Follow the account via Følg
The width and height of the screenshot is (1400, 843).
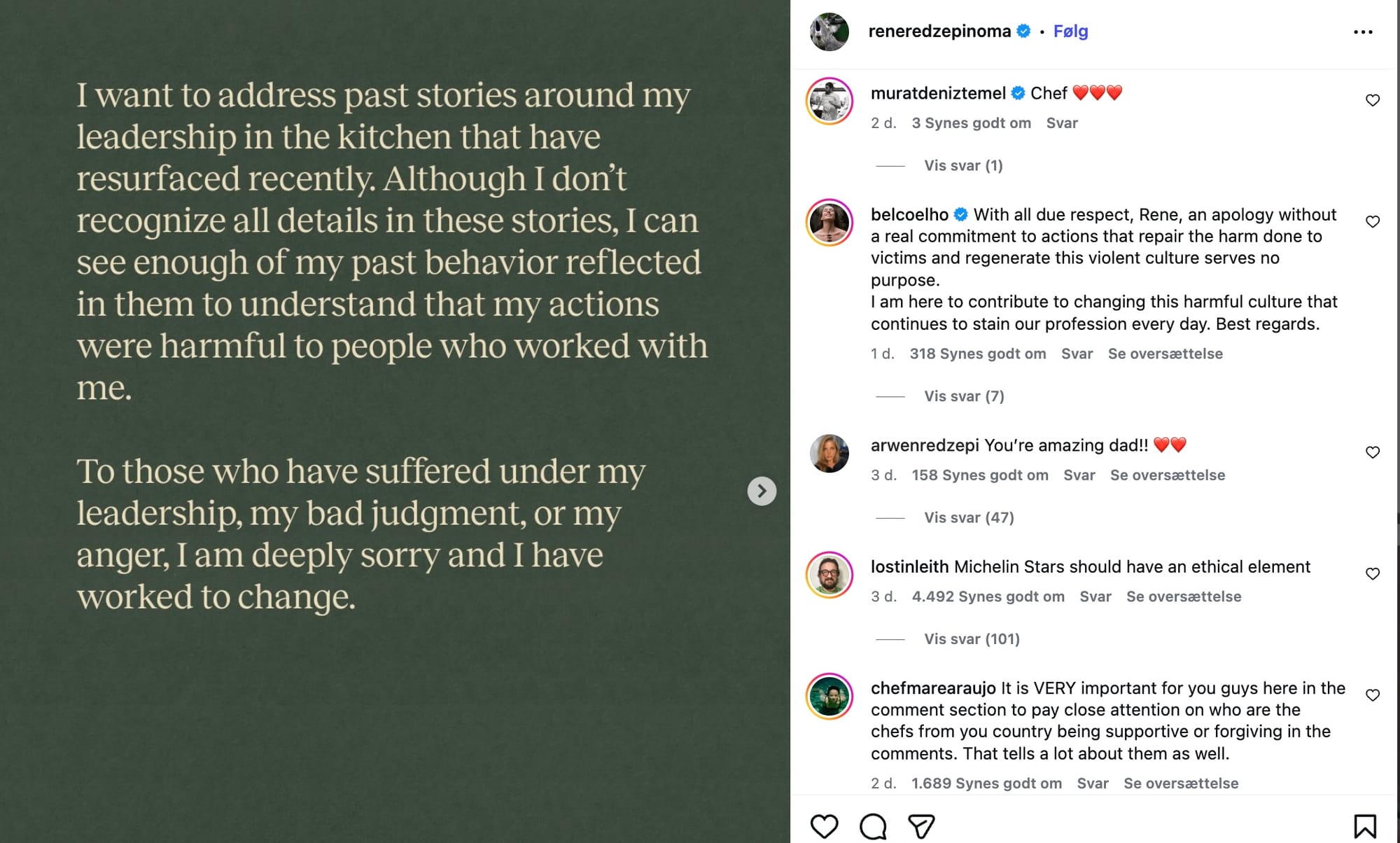click(1070, 32)
